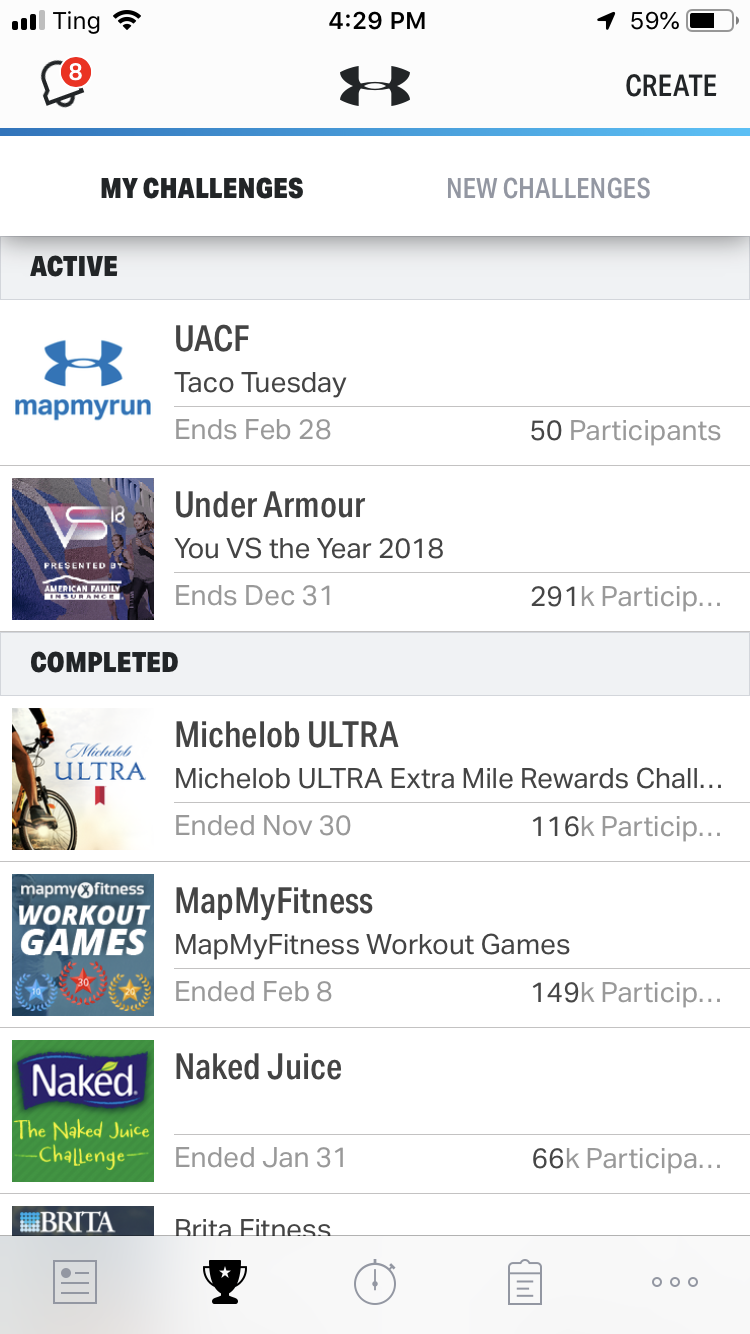Tap the Workout Games badge thumbnail

(83, 944)
